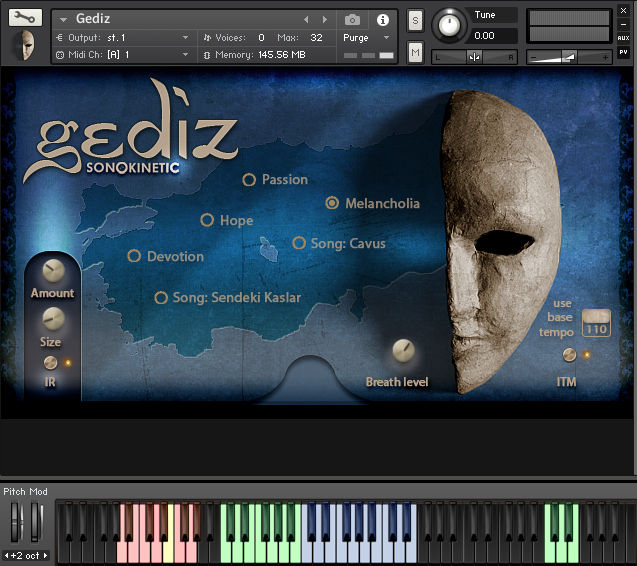Click the use base tempo 110 button

596,323
